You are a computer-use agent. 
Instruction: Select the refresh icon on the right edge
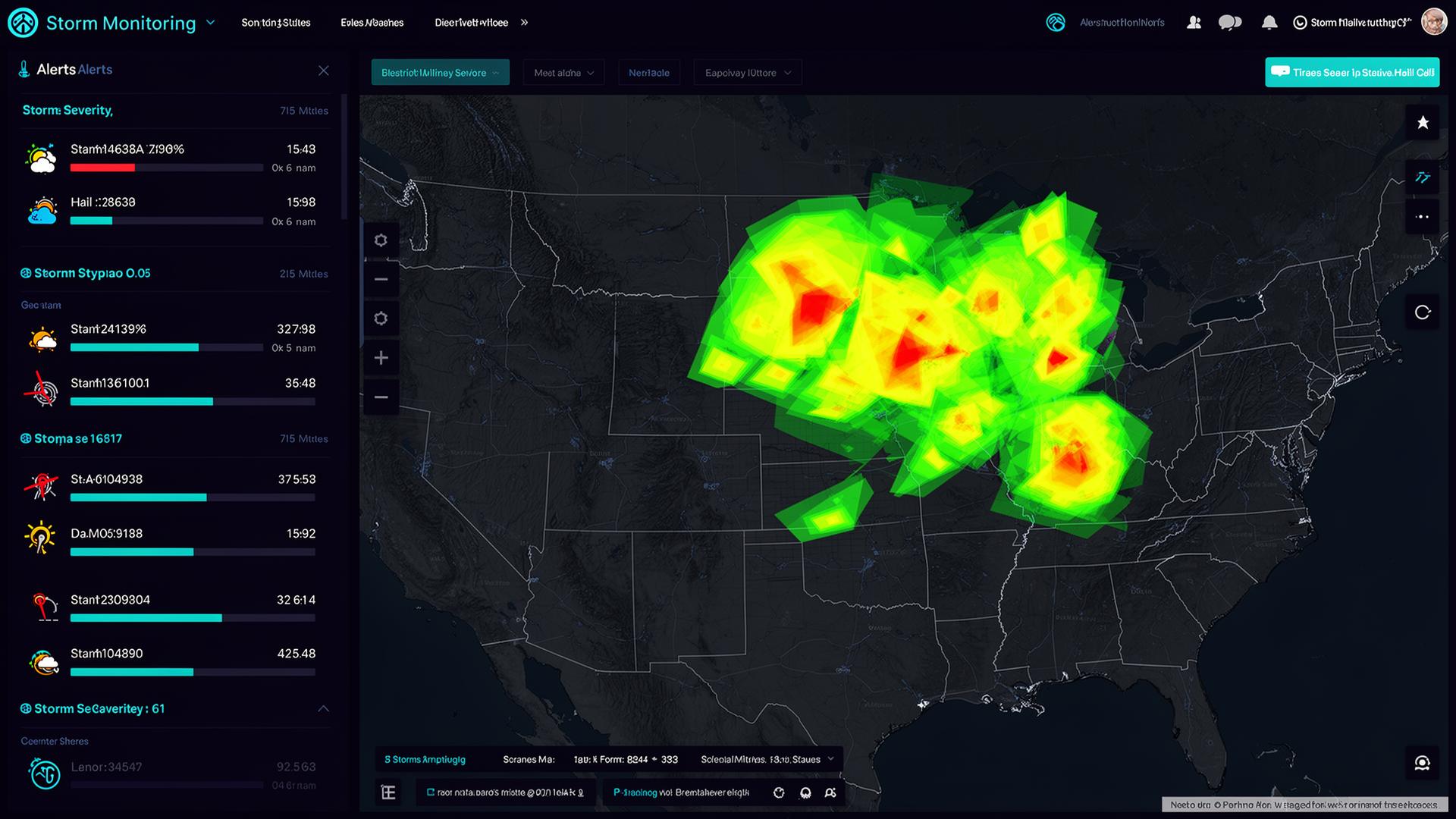(1423, 312)
